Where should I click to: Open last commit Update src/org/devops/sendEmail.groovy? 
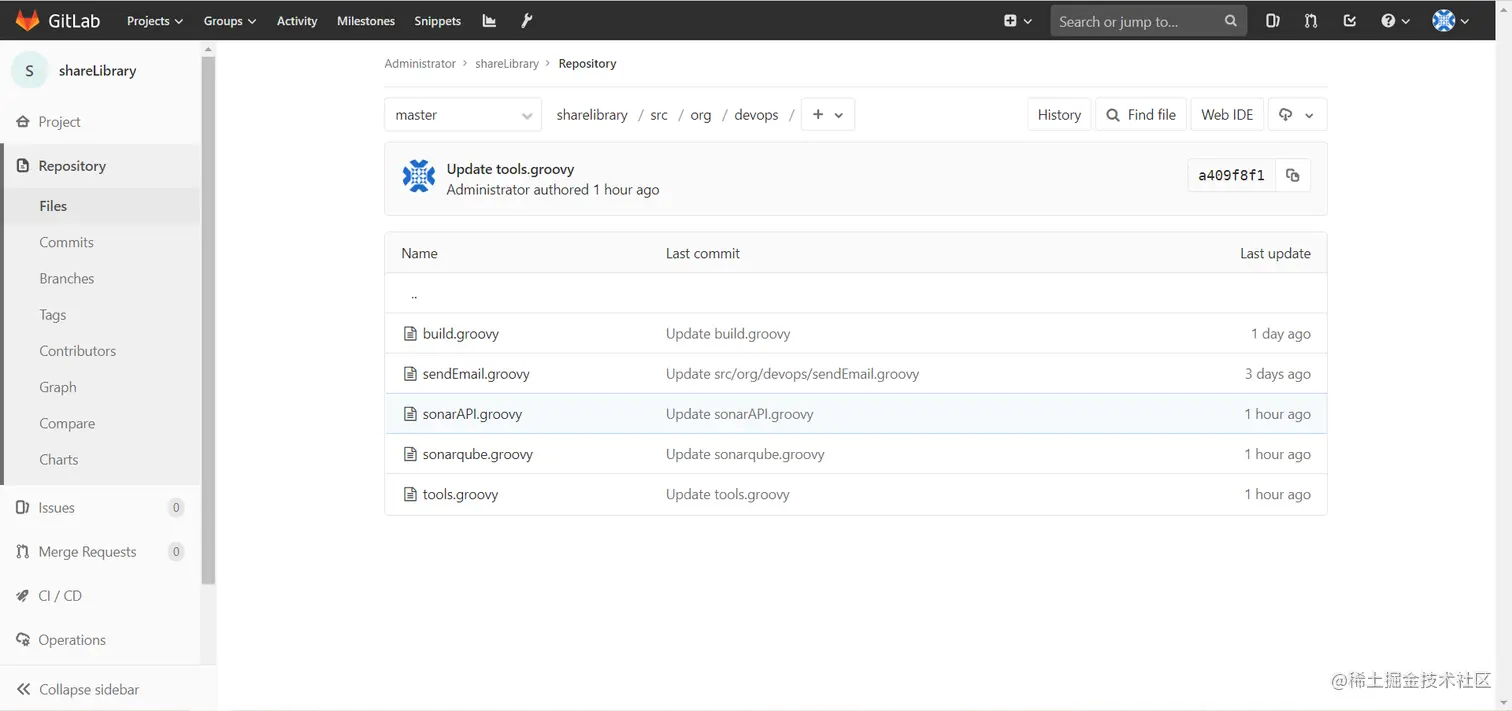(x=792, y=374)
